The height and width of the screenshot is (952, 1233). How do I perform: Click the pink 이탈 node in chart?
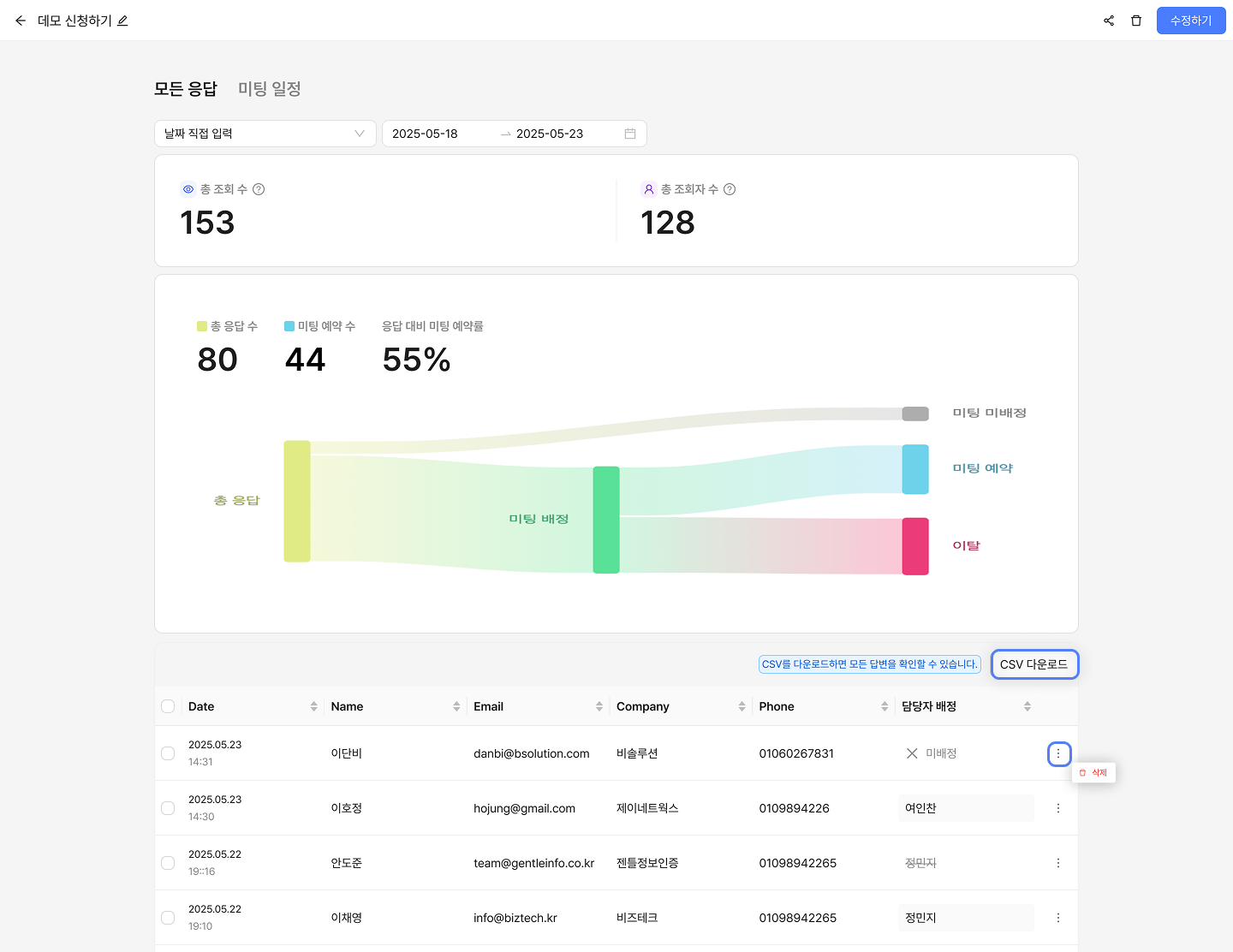click(x=914, y=546)
